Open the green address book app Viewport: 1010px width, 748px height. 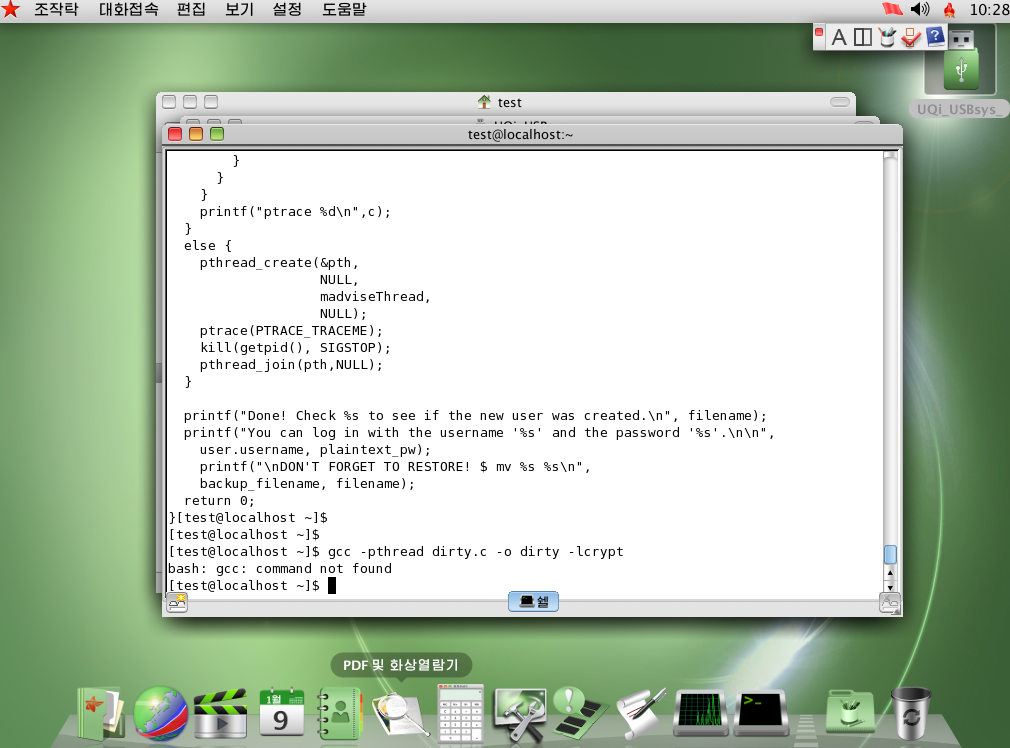[x=339, y=712]
